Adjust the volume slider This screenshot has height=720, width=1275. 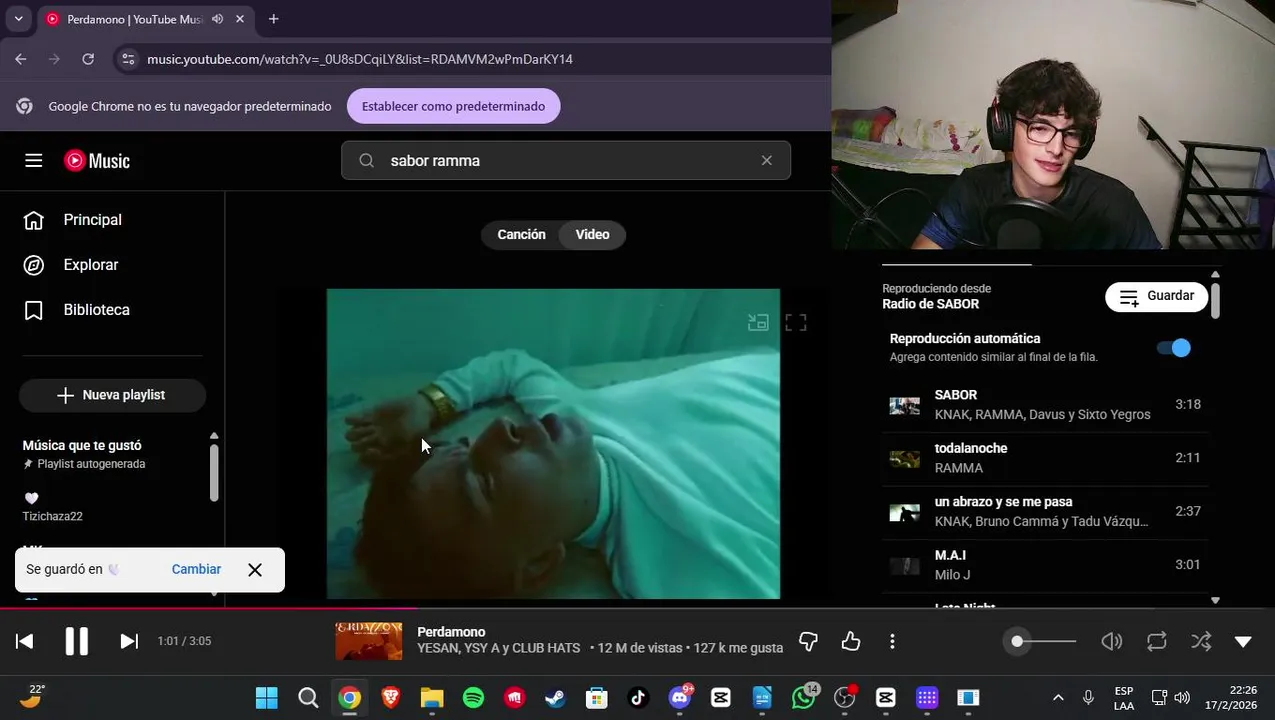[x=1041, y=641]
